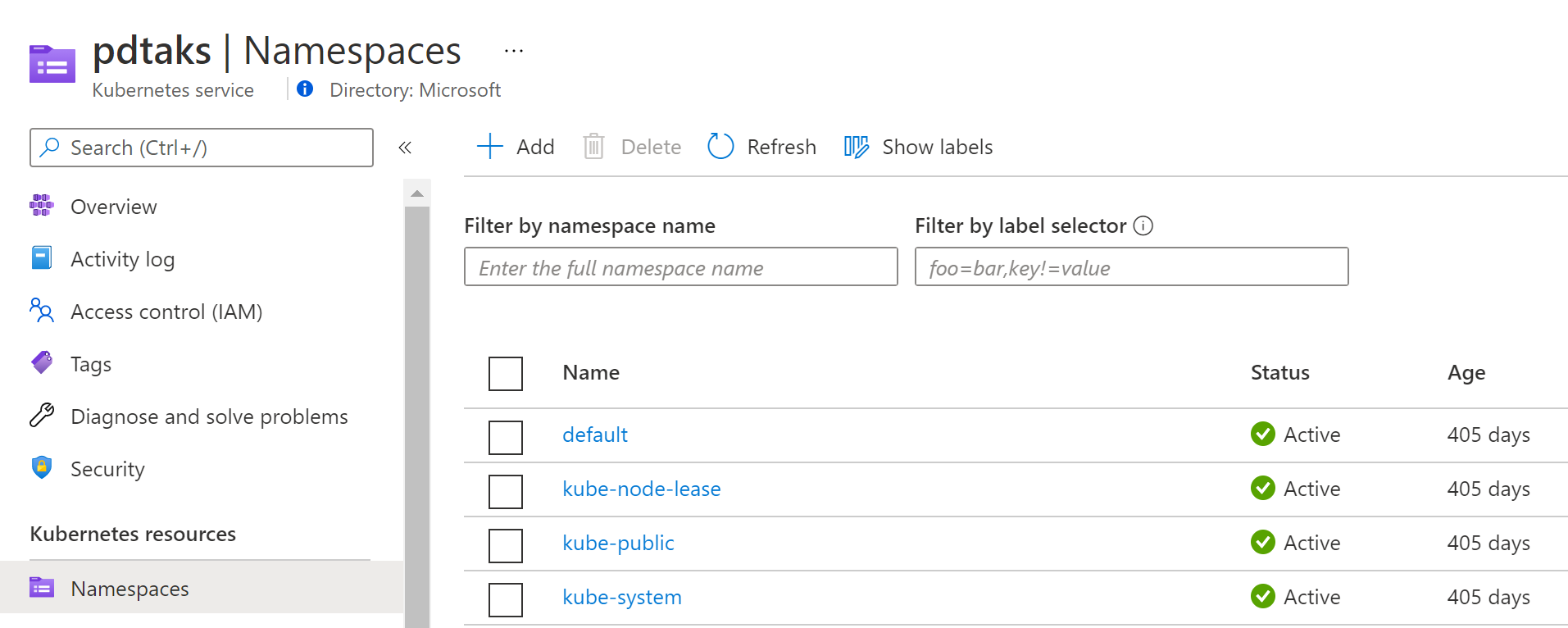This screenshot has height=628, width=1568.
Task: Go to Access control (IAM)
Action: (166, 312)
